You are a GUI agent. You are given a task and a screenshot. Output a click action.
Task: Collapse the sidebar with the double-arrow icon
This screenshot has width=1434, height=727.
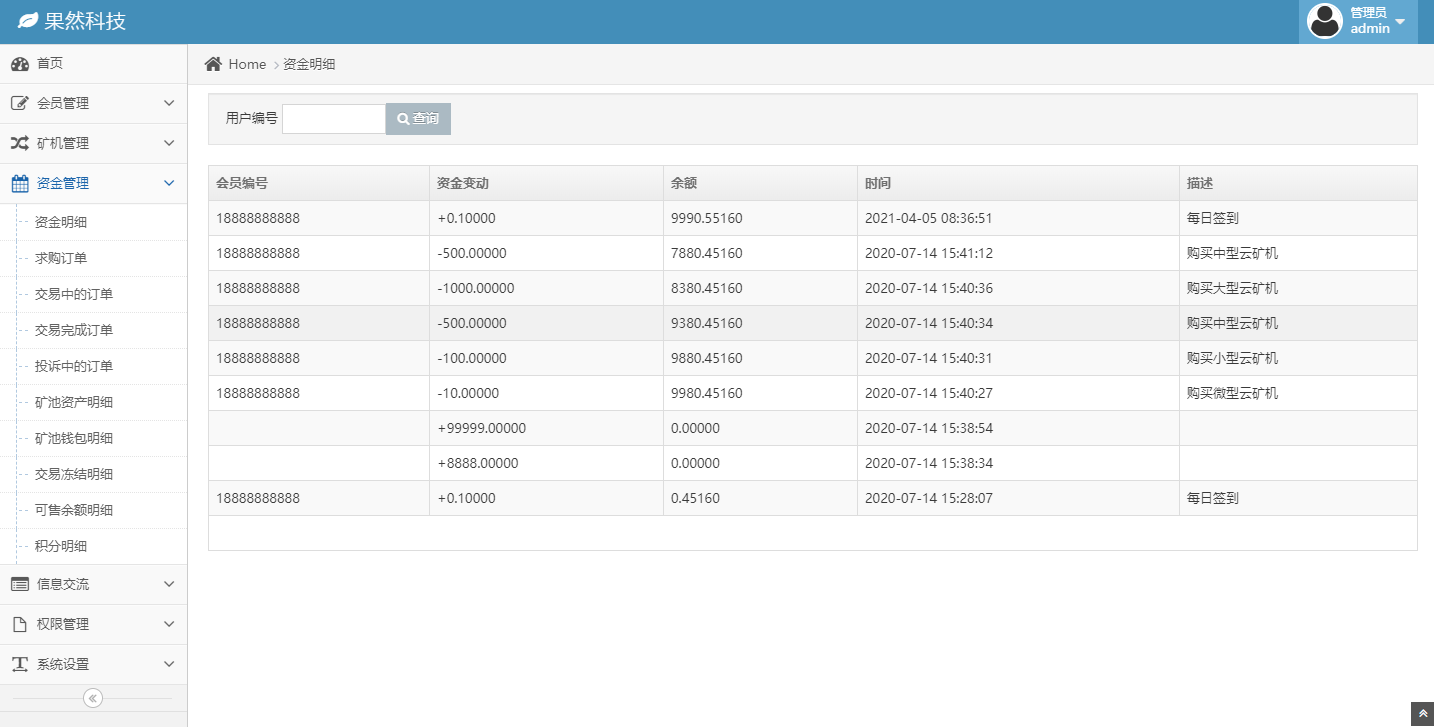tap(93, 698)
